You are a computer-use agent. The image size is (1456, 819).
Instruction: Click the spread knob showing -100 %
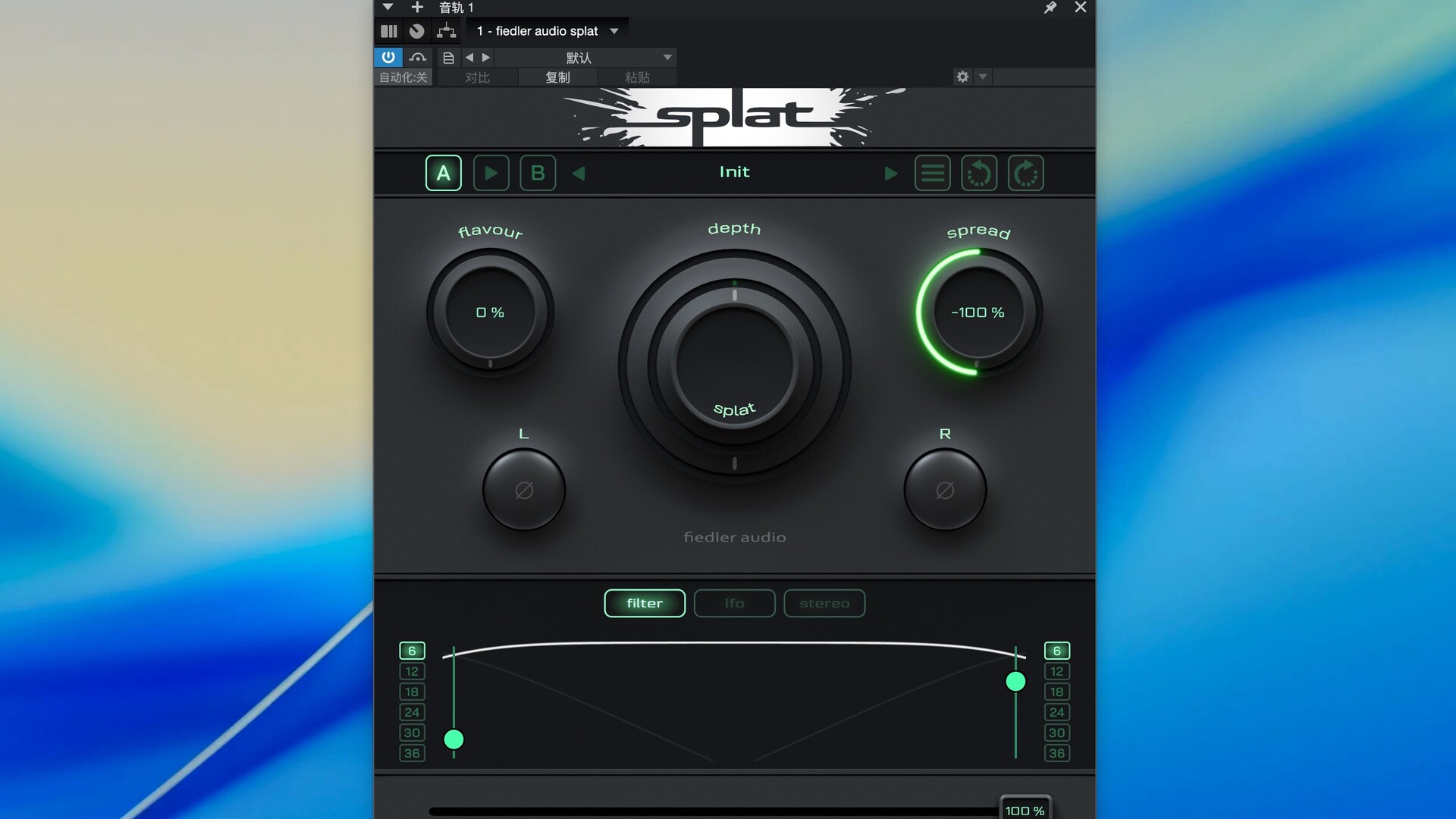coord(978,312)
